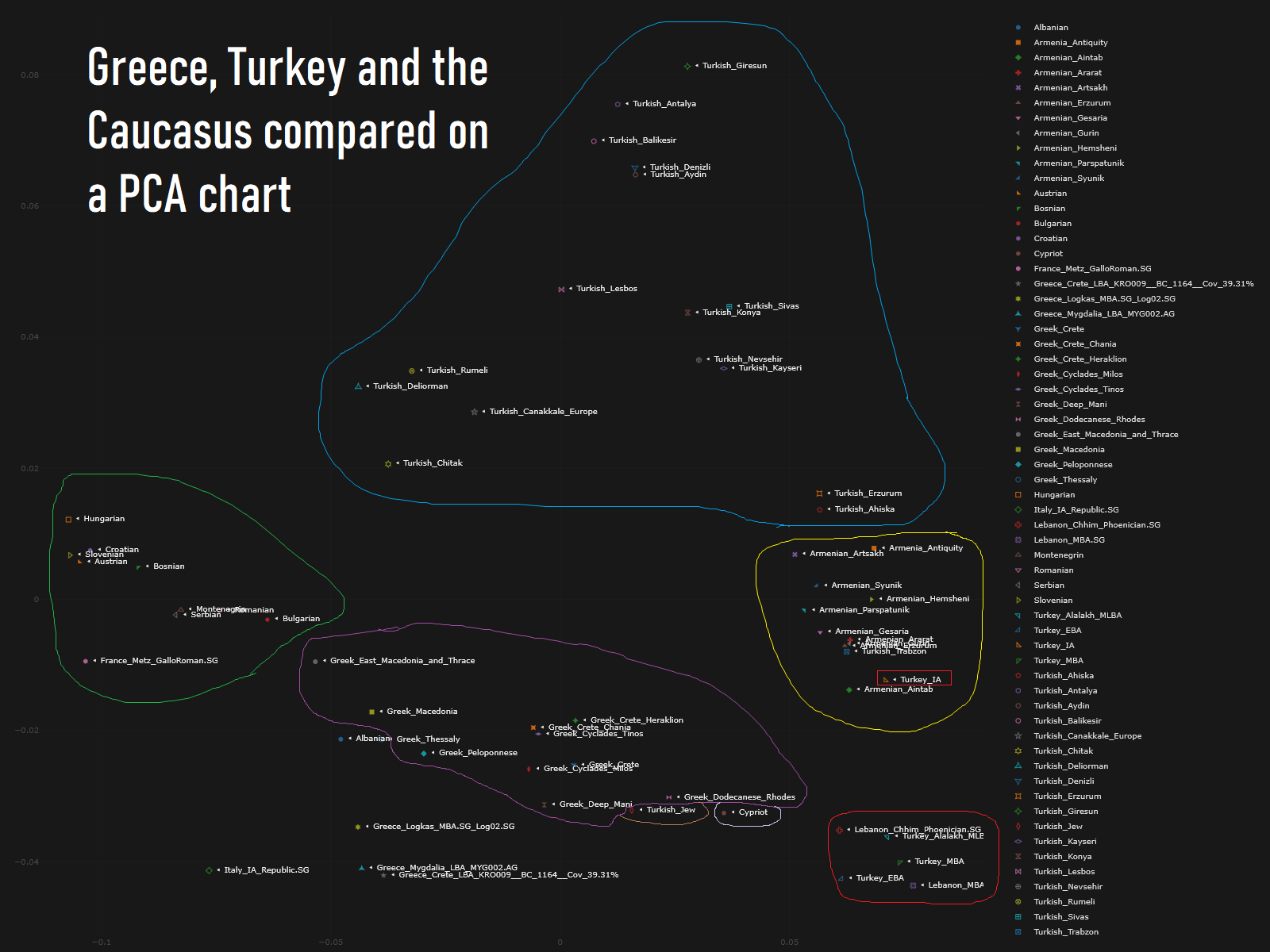Click the 0.08 tick on the vertical axis
Viewport: 1270px width, 952px height.
(29, 75)
